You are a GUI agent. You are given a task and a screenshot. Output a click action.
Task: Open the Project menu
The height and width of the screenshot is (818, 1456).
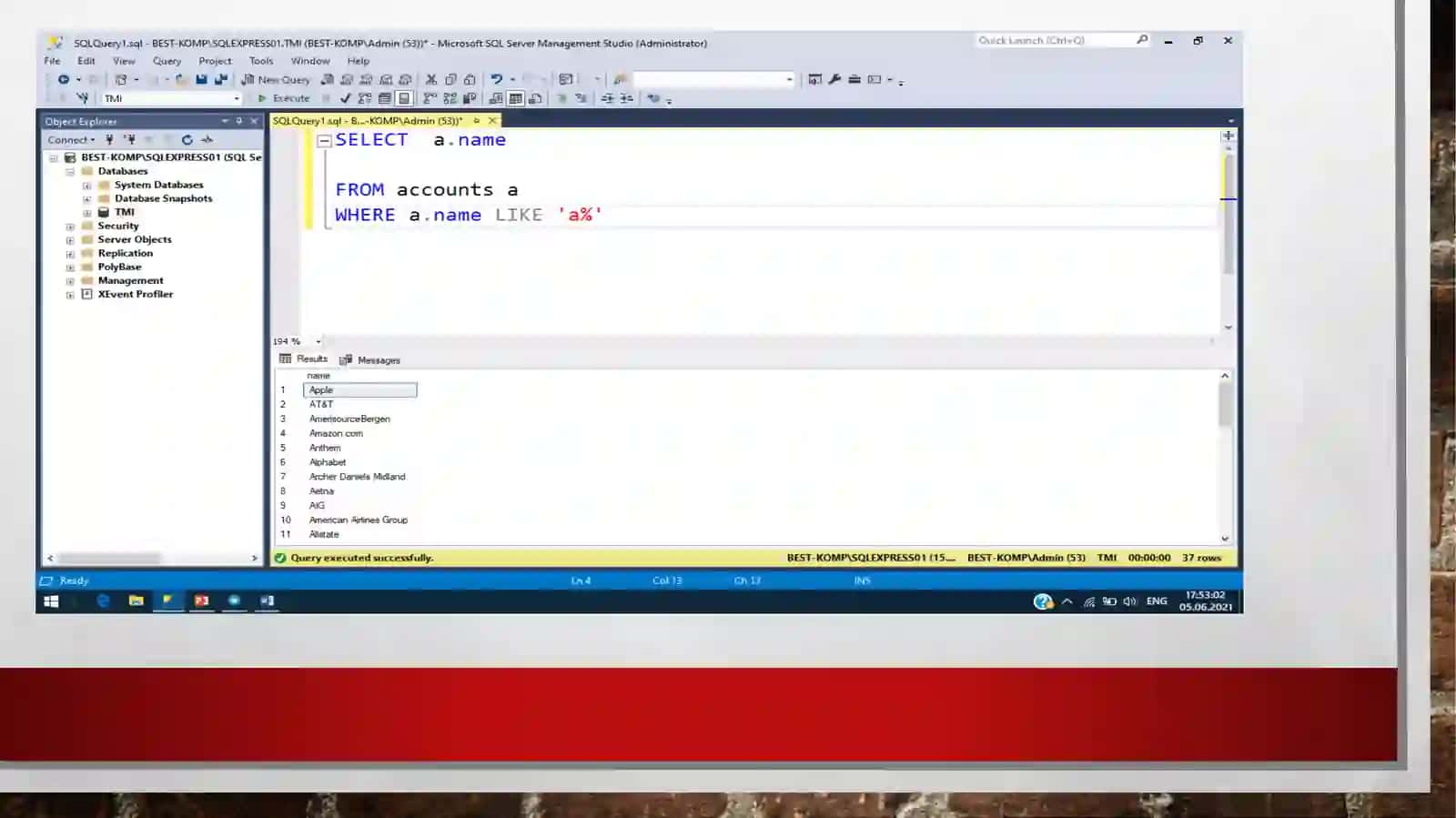click(215, 61)
